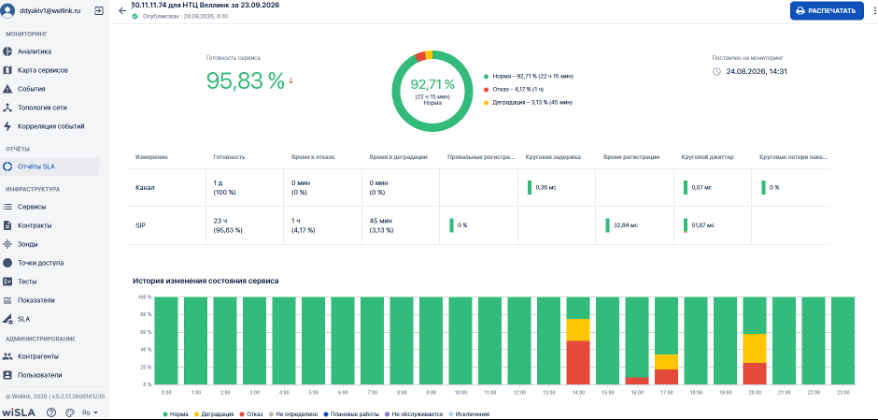
Task: Toggle Плановые работы legend item
Action: [x=350, y=414]
